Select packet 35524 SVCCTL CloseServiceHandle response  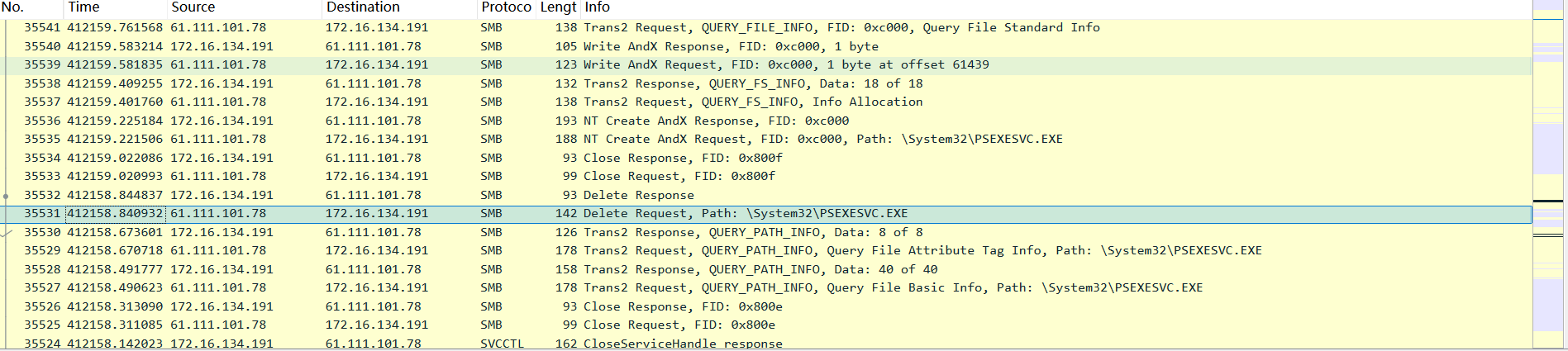pyautogui.click(x=766, y=344)
